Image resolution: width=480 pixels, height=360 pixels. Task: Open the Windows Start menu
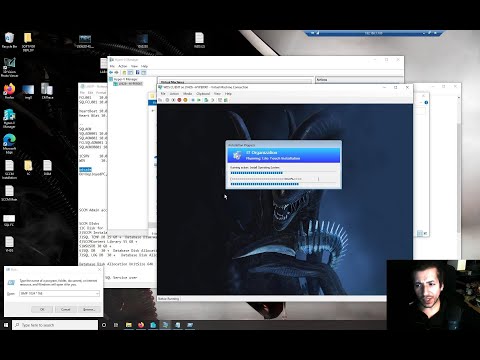point(6,325)
